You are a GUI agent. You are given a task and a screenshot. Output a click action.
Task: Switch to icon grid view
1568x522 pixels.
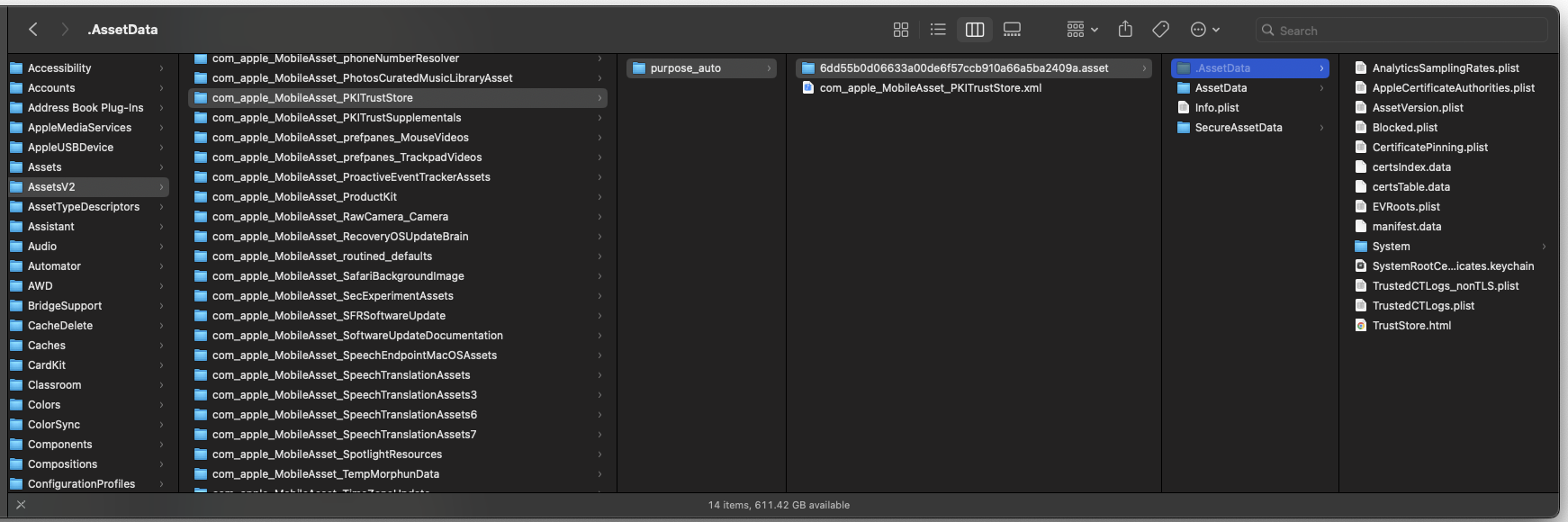[x=901, y=30]
